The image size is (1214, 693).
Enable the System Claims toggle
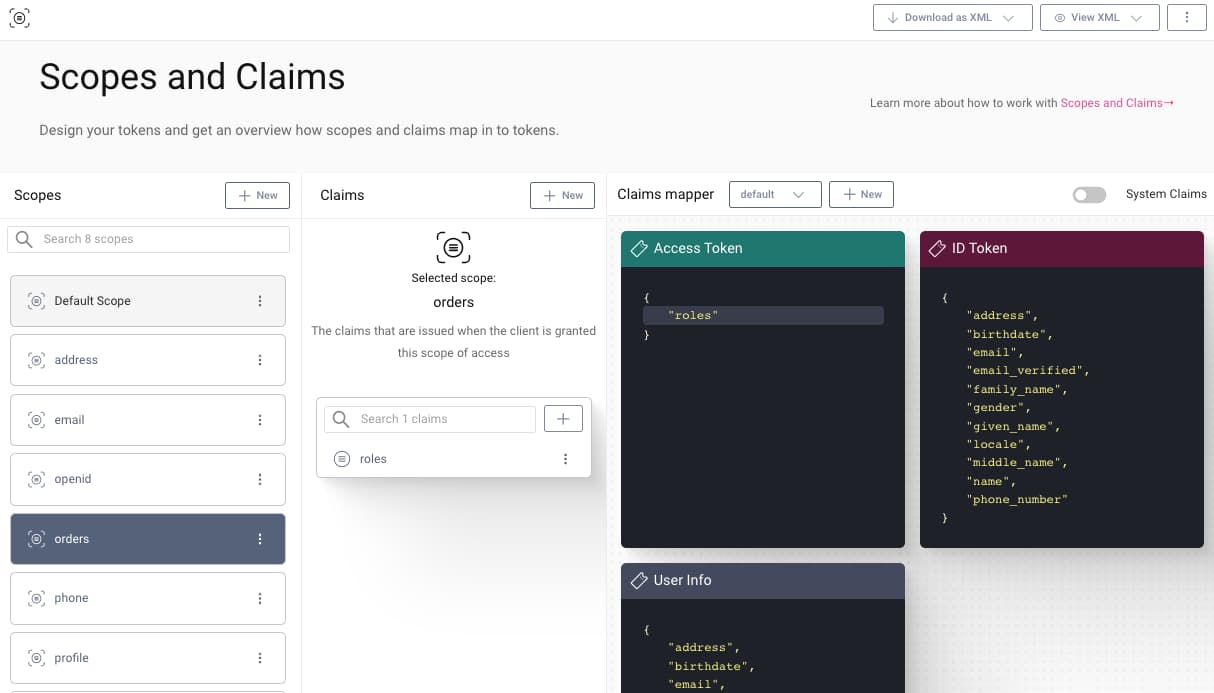click(x=1089, y=194)
